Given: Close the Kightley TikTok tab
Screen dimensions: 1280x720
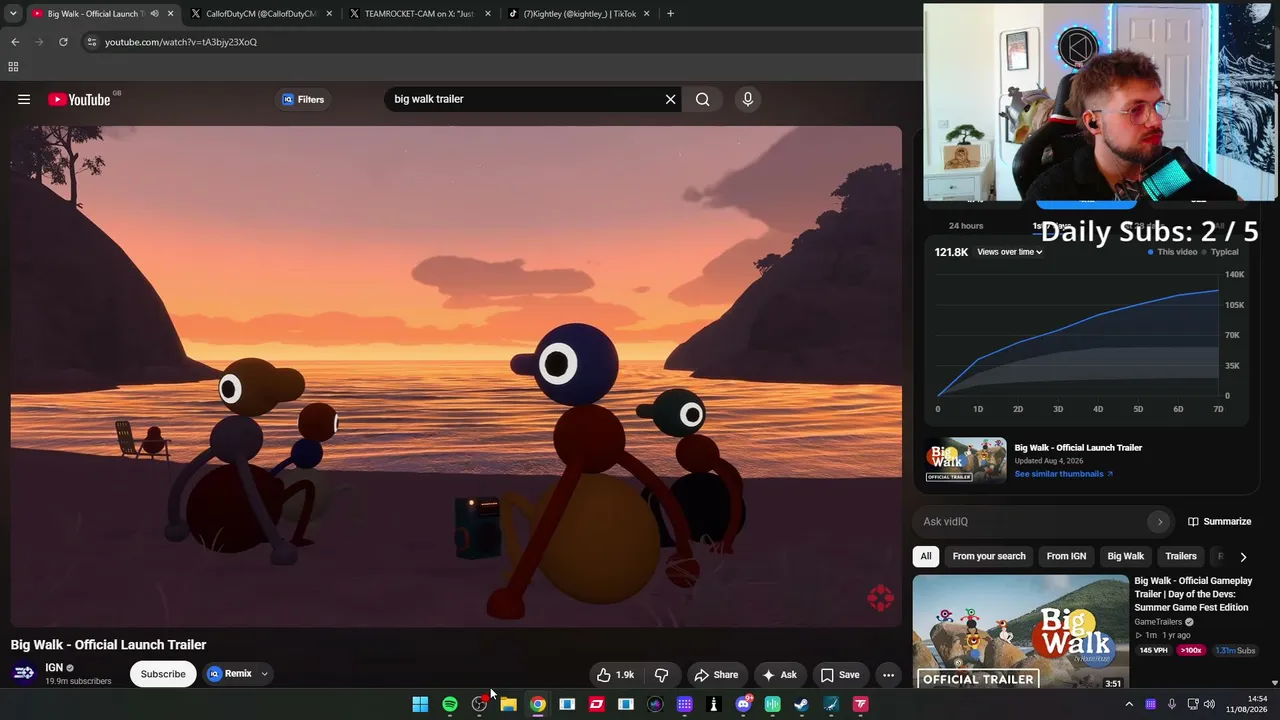Looking at the screenshot, I should click(x=647, y=14).
